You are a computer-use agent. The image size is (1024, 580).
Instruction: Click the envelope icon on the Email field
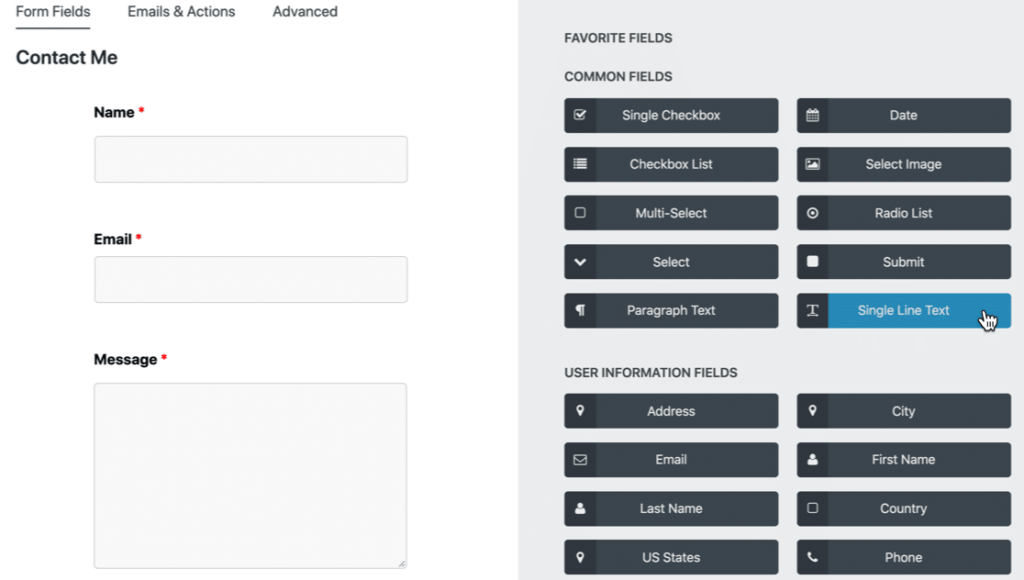point(580,459)
